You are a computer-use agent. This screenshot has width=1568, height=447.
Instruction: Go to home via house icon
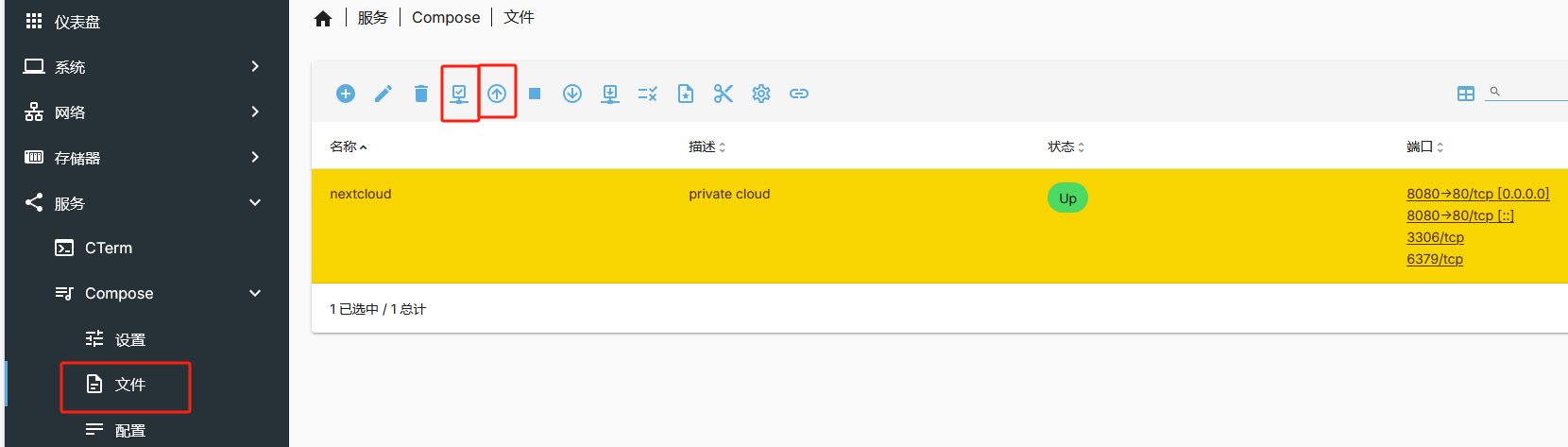click(323, 19)
